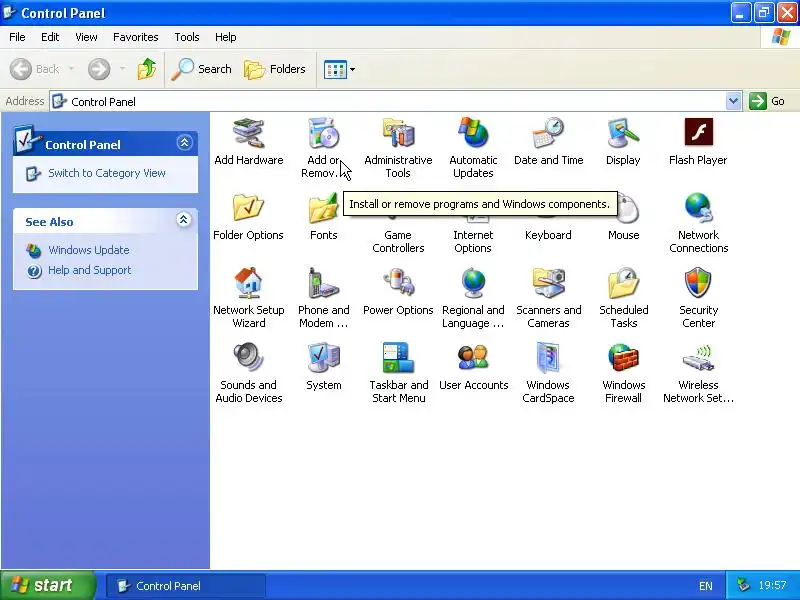Open Regional and Language options
The width and height of the screenshot is (800, 600).
click(x=473, y=298)
